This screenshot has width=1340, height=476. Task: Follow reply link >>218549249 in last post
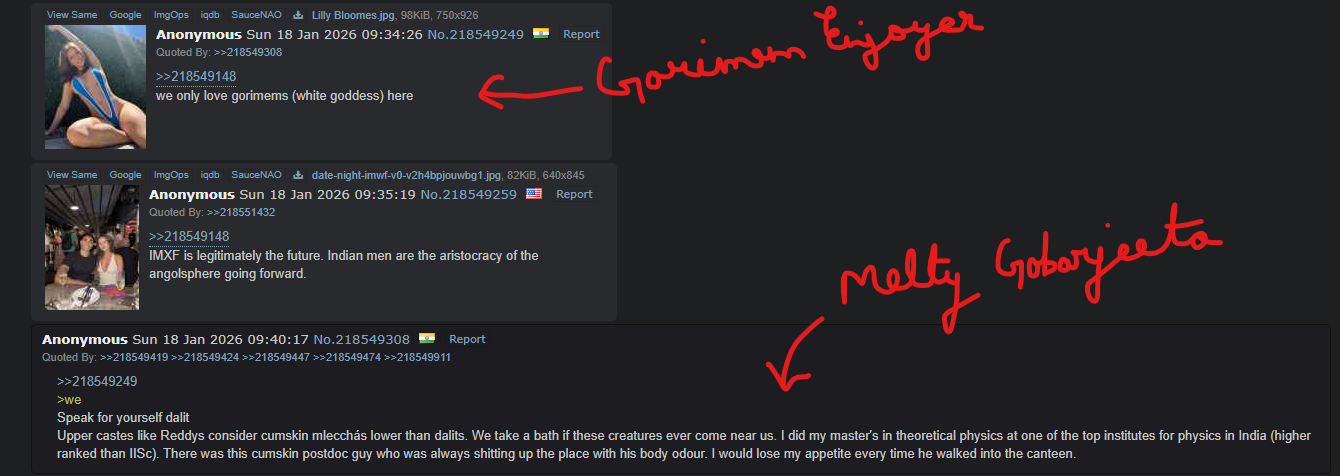pos(97,381)
